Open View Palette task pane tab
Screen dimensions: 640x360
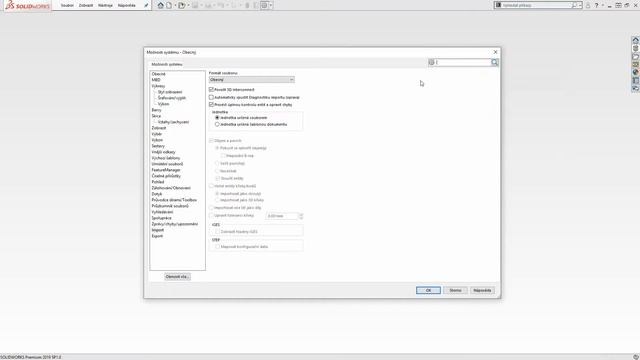tap(636, 64)
